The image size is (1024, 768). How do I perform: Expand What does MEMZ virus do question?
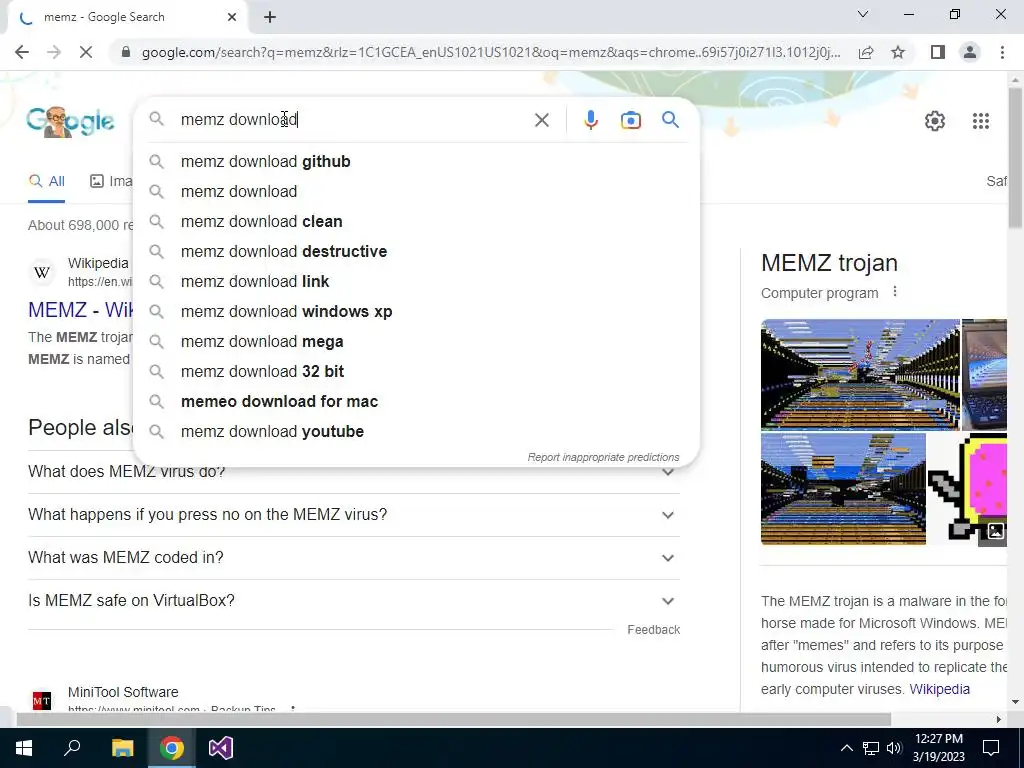(x=353, y=472)
